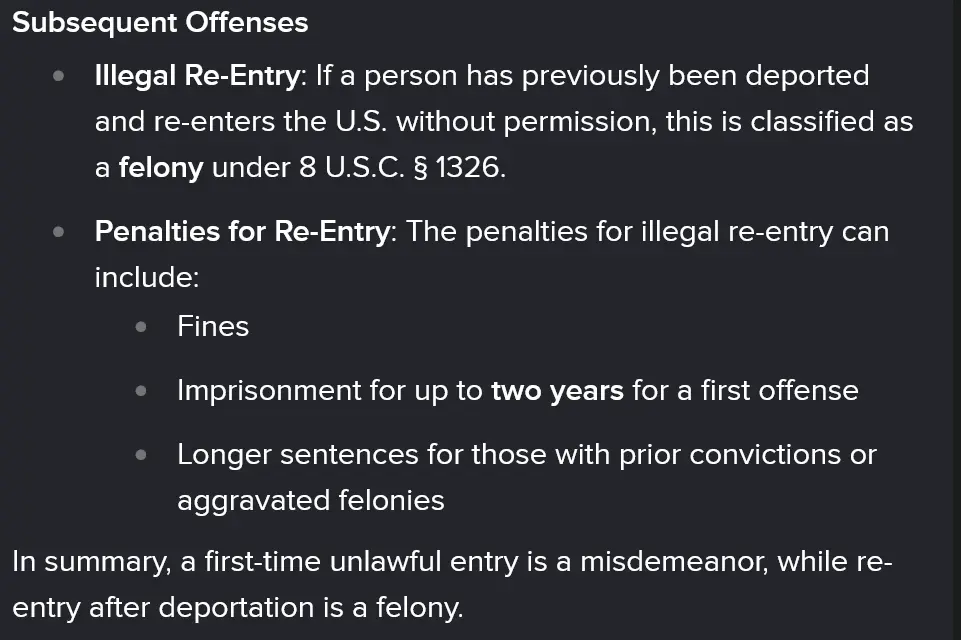Click the "Fines" list item
961x640 pixels.
pyautogui.click(x=213, y=326)
